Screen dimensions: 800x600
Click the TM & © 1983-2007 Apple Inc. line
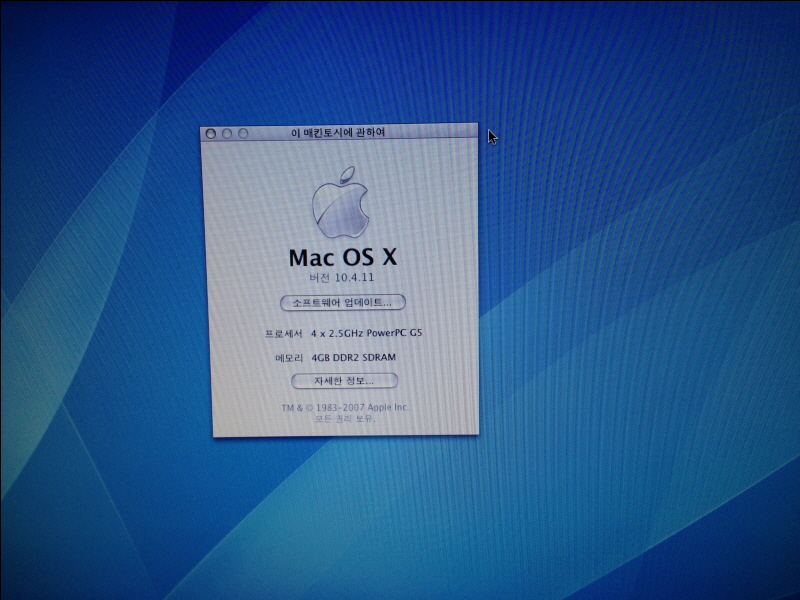click(x=345, y=407)
